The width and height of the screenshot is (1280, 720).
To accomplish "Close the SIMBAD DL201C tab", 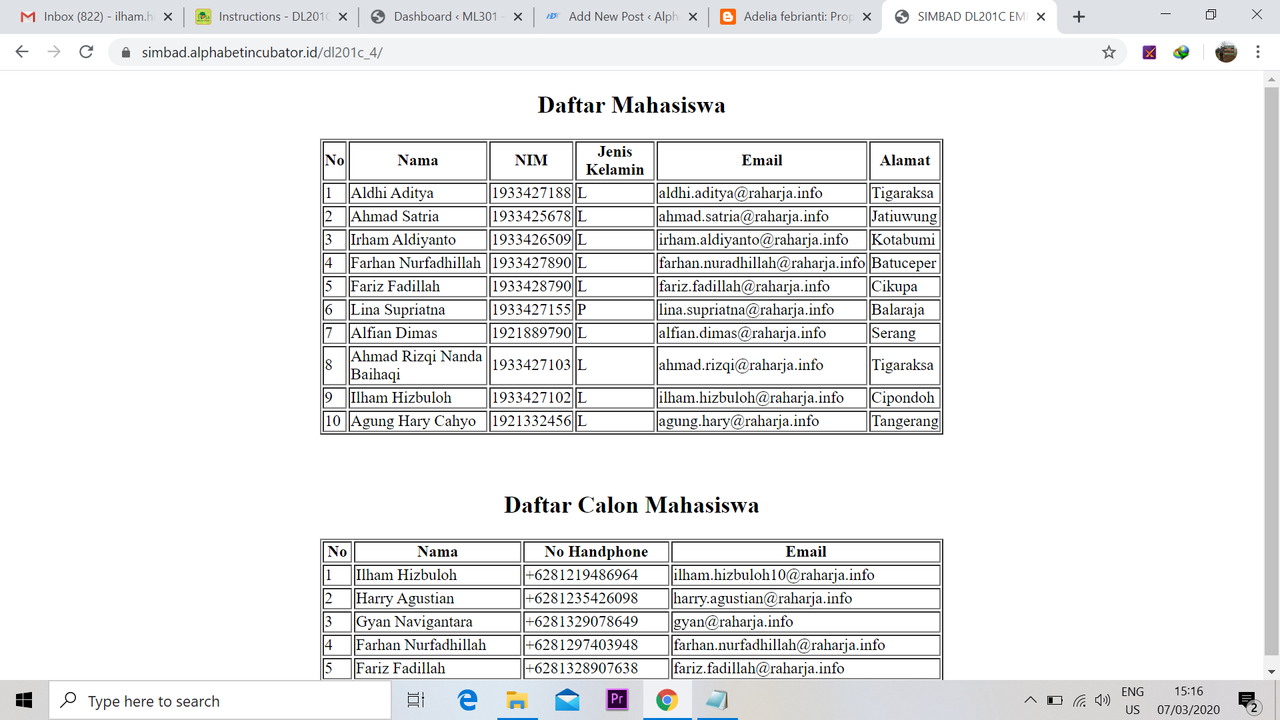I will pyautogui.click(x=1041, y=17).
